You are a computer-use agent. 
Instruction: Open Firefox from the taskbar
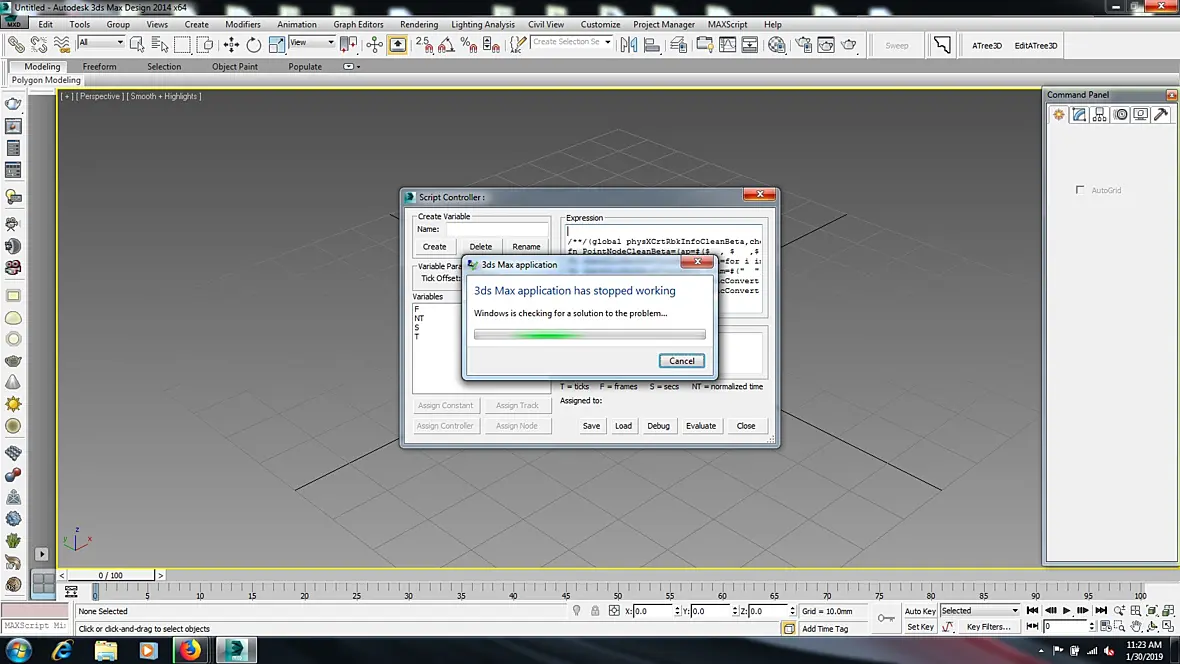tap(190, 650)
